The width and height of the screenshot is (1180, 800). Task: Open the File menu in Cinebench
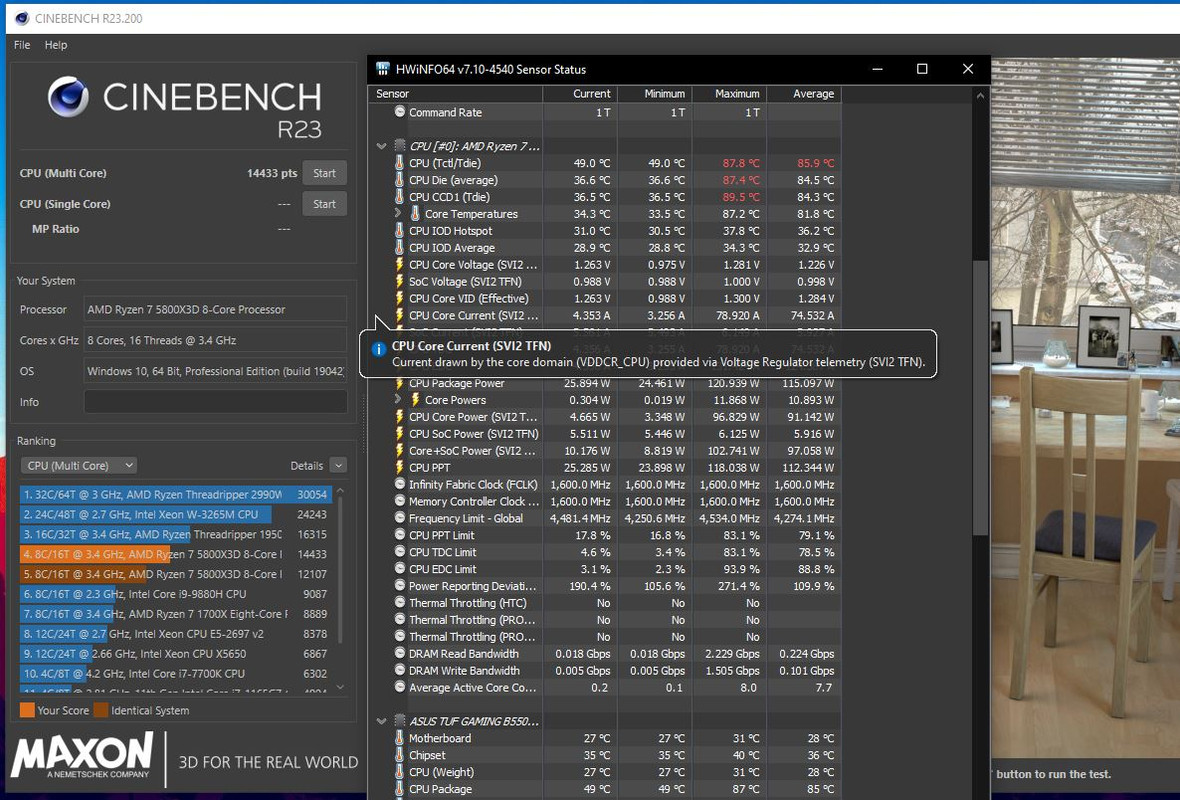[x=22, y=45]
